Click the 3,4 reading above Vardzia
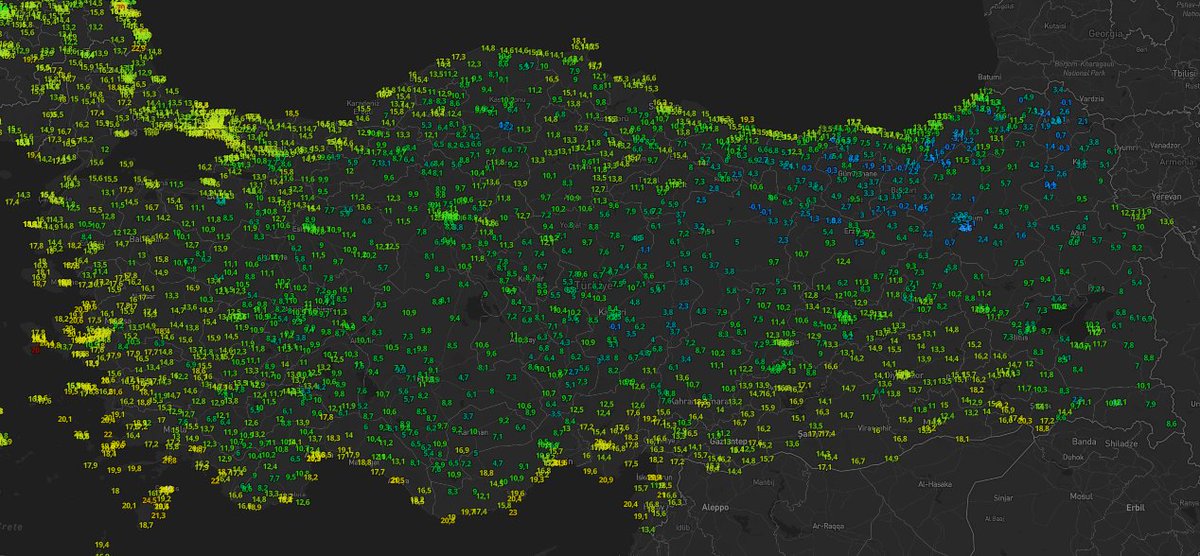 (x=1059, y=89)
